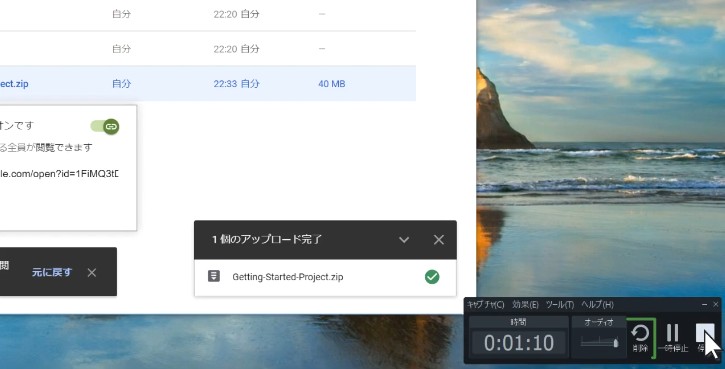The width and height of the screenshot is (725, 369).
Task: Open ツール(T) menu in recorder
Action: pyautogui.click(x=560, y=305)
